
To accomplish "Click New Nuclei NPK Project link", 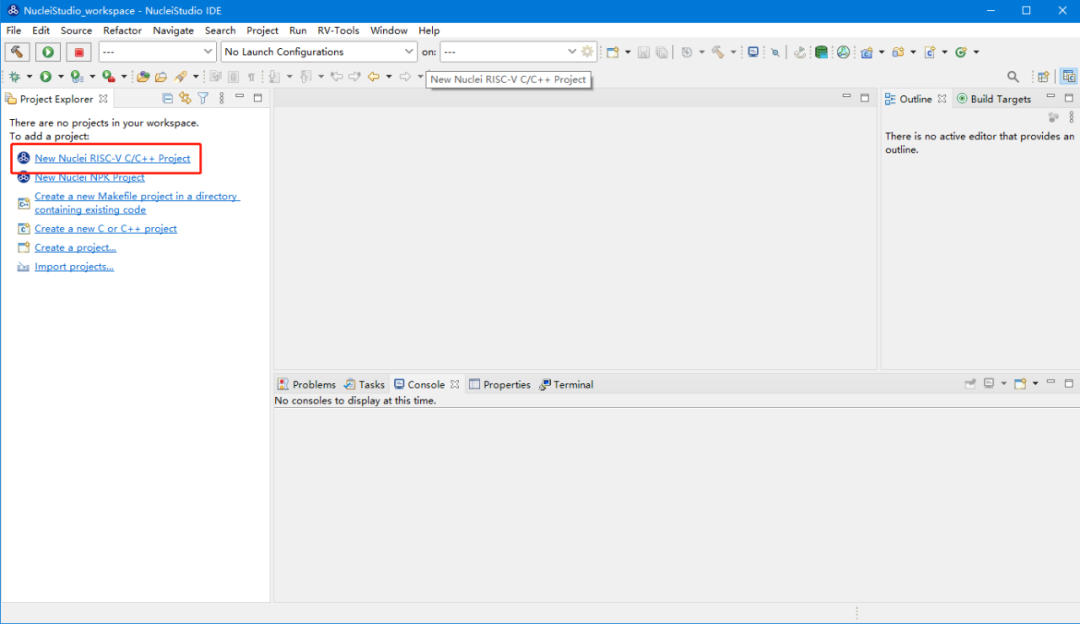I will [x=90, y=178].
